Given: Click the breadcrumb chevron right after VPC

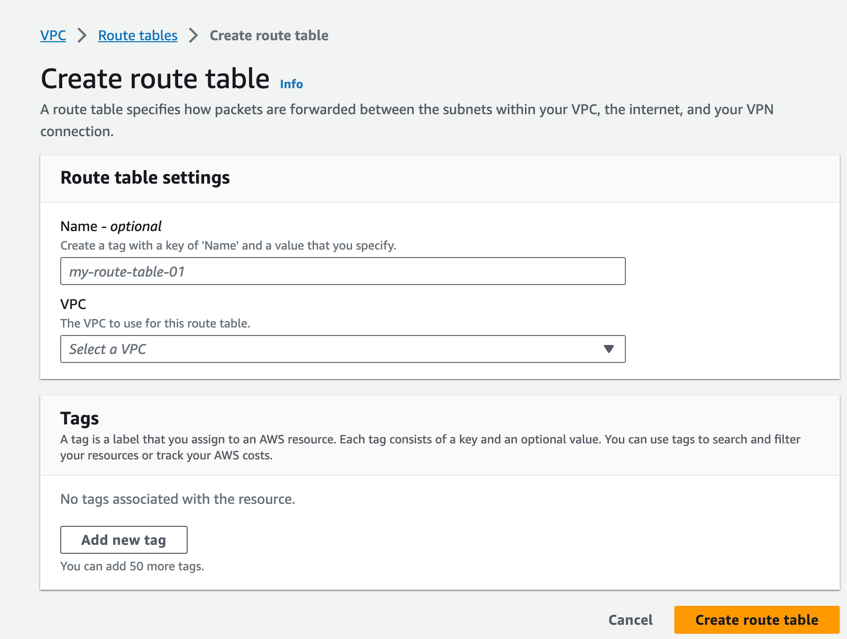Looking at the screenshot, I should 82,35.
